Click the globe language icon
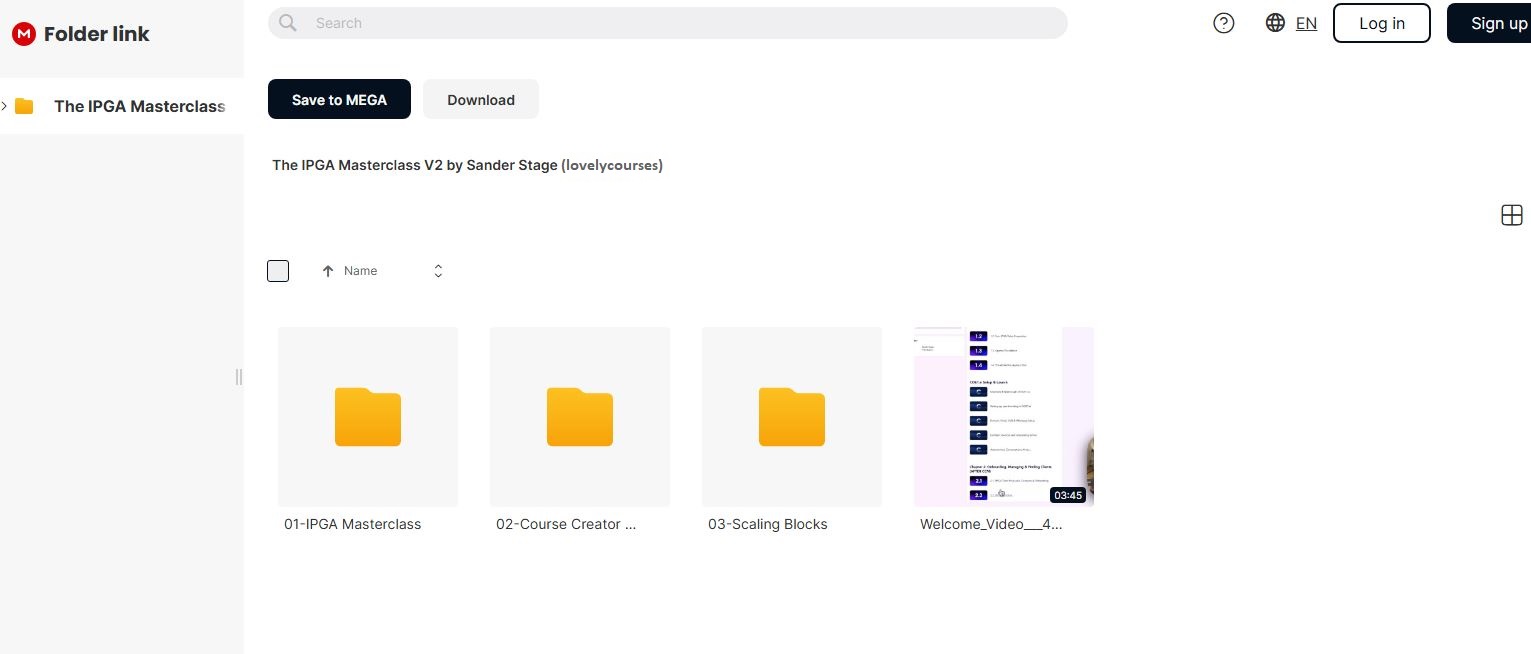 [1275, 23]
